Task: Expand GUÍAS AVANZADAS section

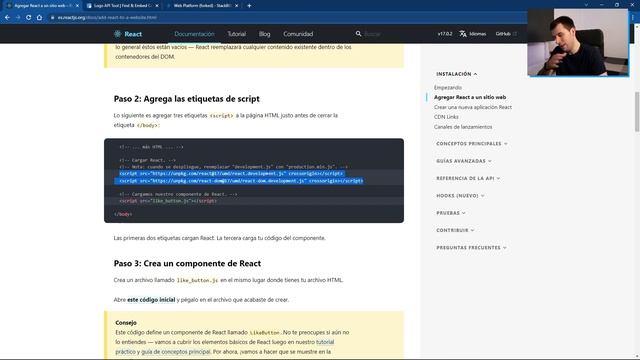Action: [464, 161]
